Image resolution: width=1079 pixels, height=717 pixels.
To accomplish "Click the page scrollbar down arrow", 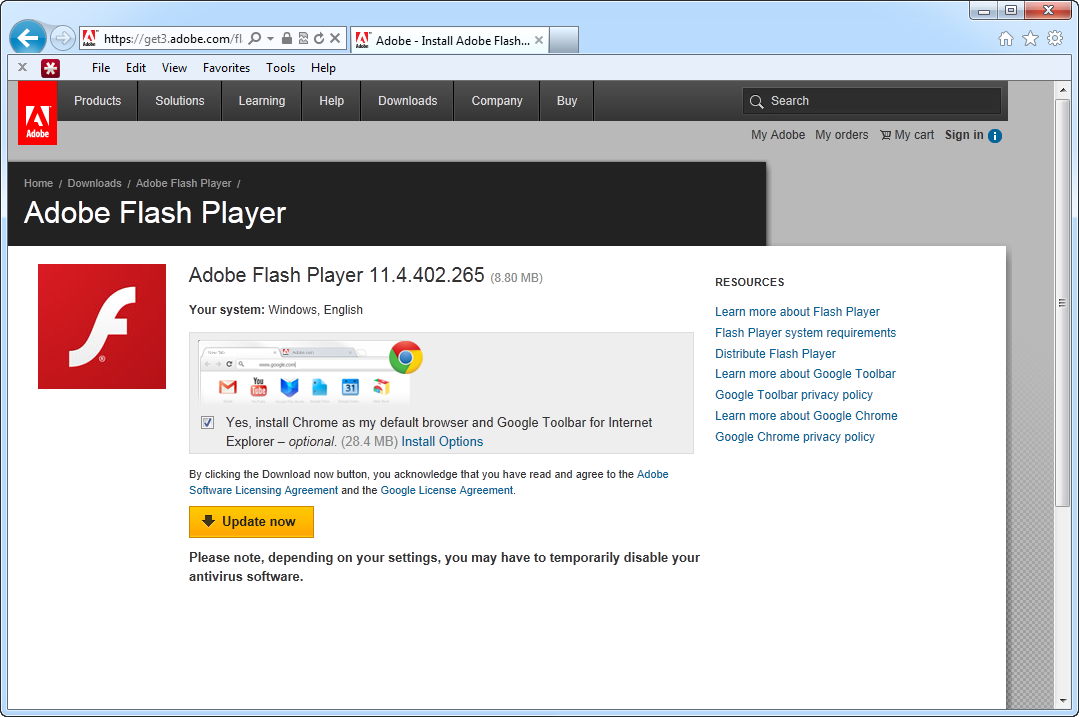I will [x=1063, y=700].
